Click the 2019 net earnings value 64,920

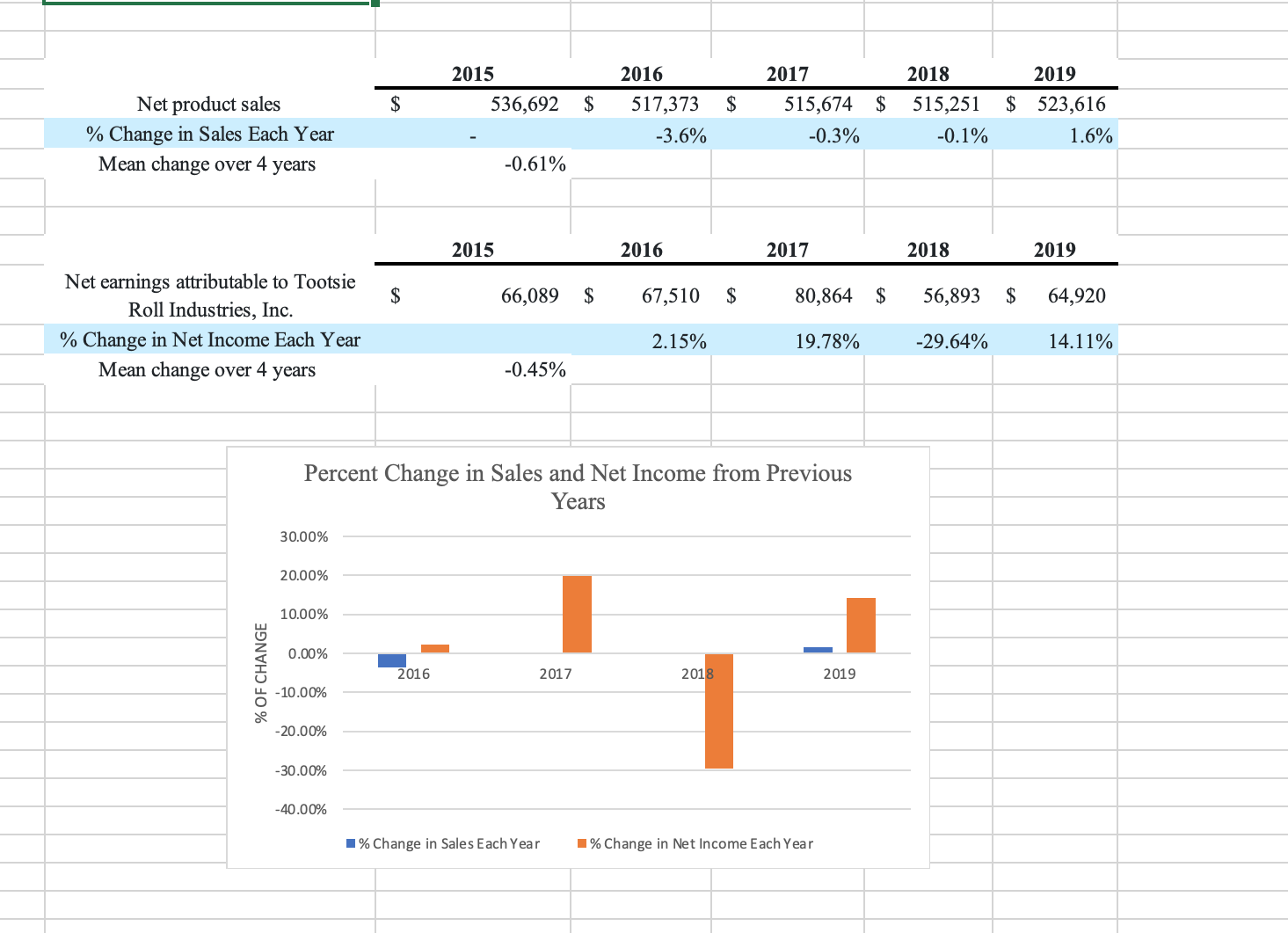pyautogui.click(x=1077, y=295)
